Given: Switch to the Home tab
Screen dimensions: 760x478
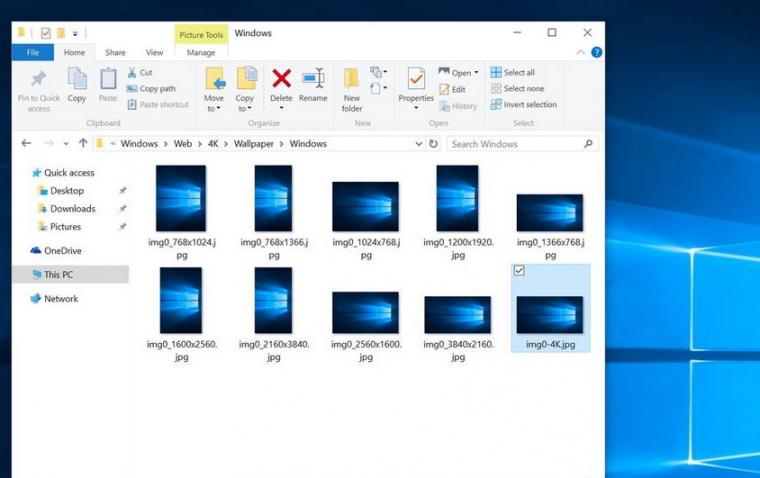Looking at the screenshot, I should [x=74, y=52].
